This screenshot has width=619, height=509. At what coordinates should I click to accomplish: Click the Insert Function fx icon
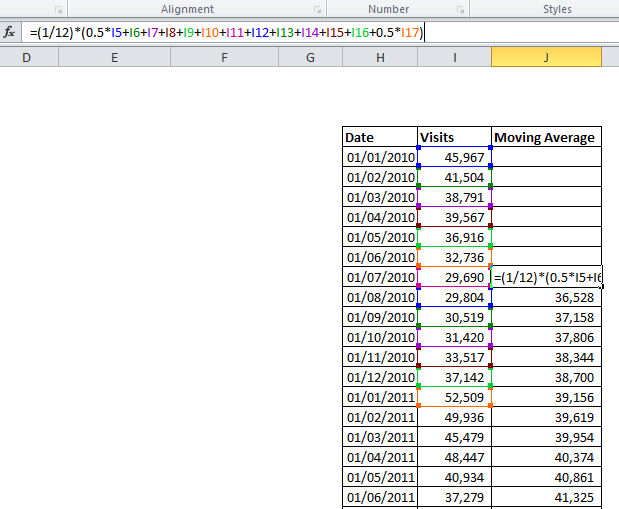pyautogui.click(x=10, y=33)
